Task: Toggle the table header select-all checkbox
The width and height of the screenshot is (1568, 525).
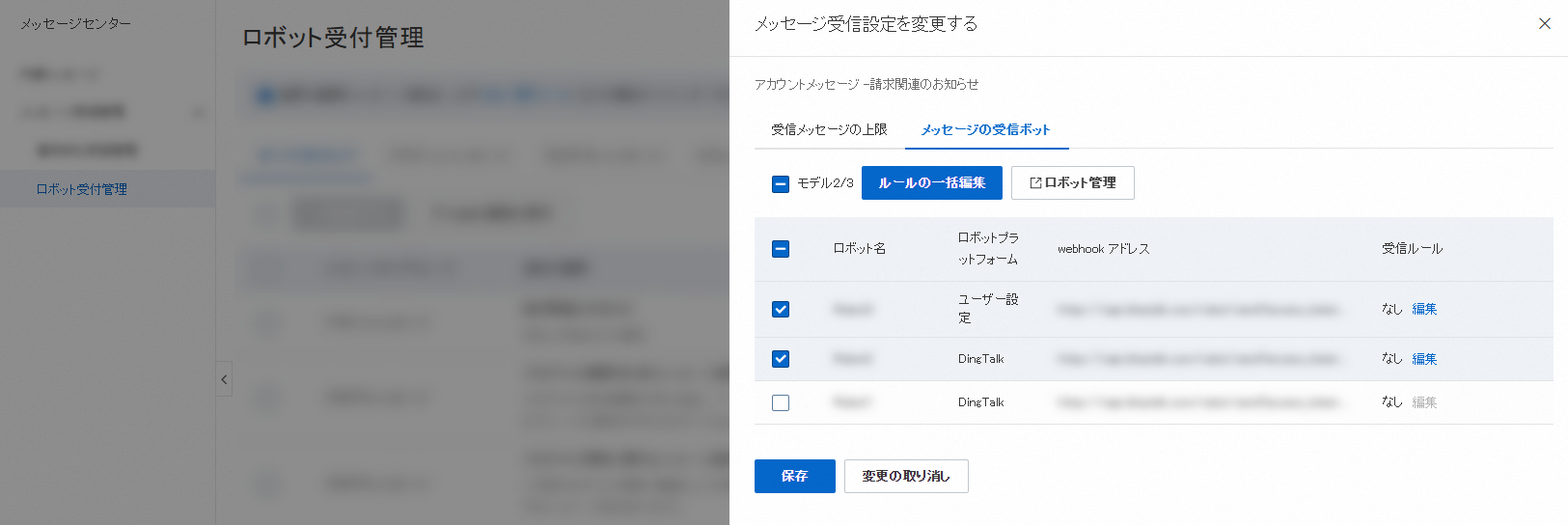Action: tap(781, 249)
